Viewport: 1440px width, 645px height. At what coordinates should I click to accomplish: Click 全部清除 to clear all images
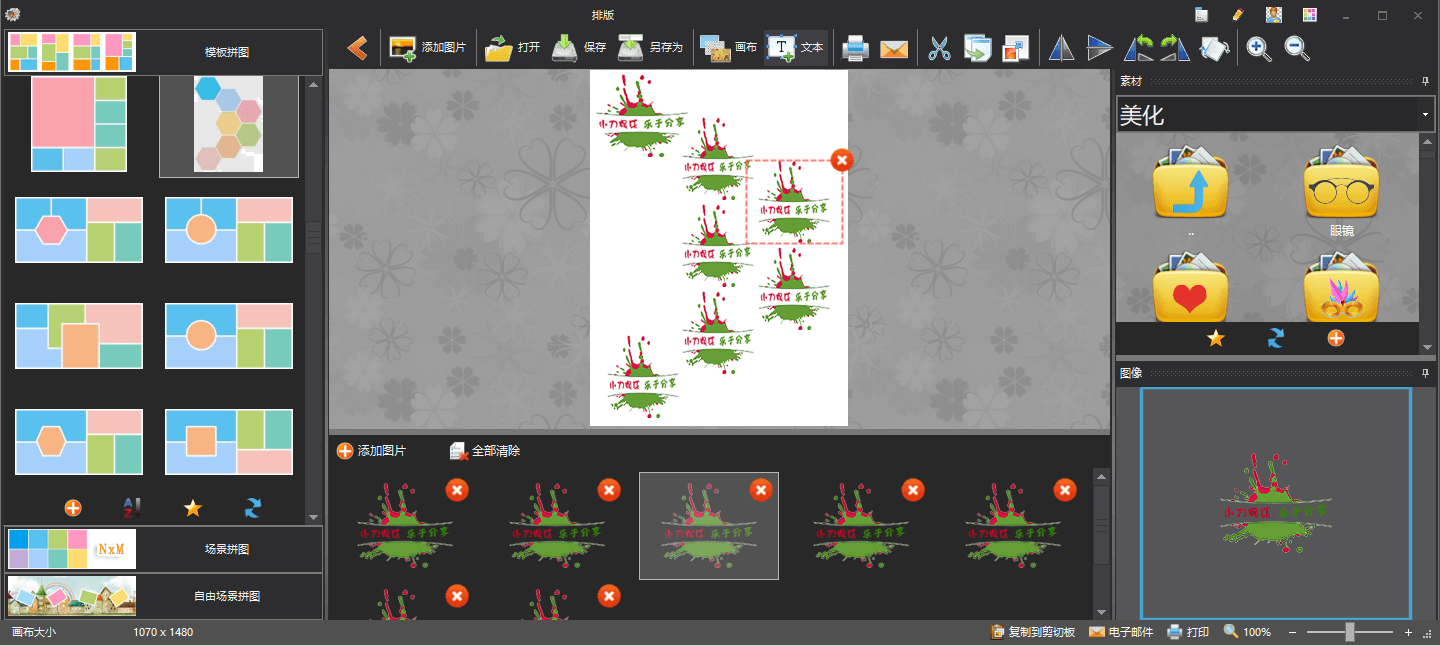click(x=485, y=451)
